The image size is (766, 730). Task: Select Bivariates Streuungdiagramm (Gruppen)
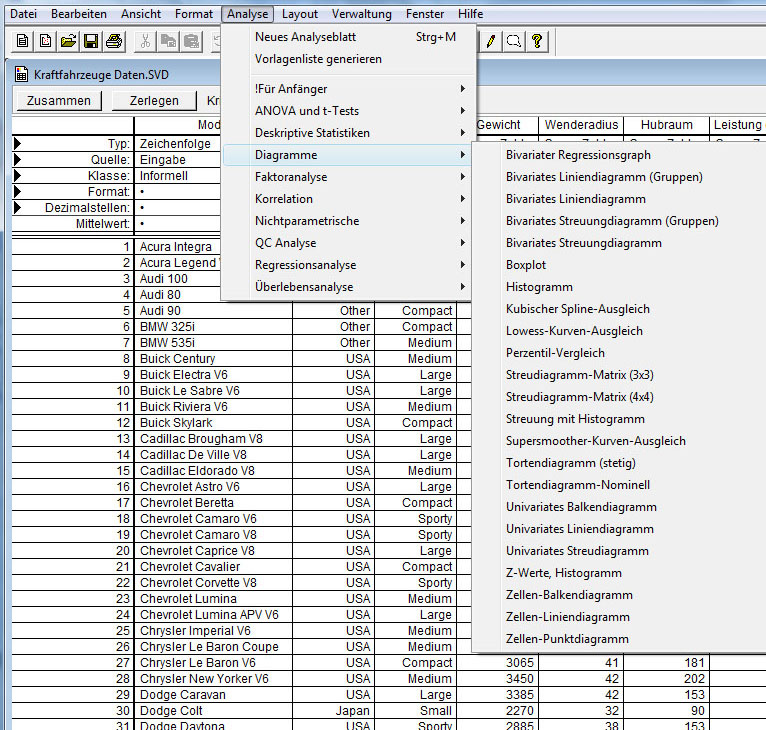click(x=618, y=221)
